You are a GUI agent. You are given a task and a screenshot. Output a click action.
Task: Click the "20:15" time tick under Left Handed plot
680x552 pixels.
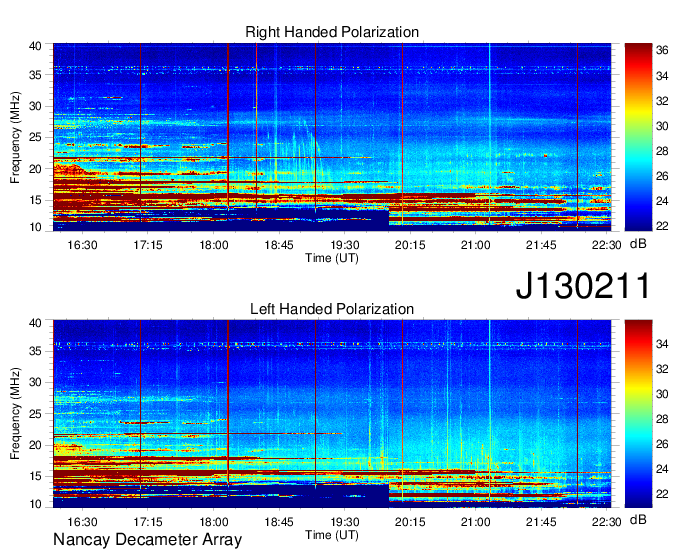point(410,522)
